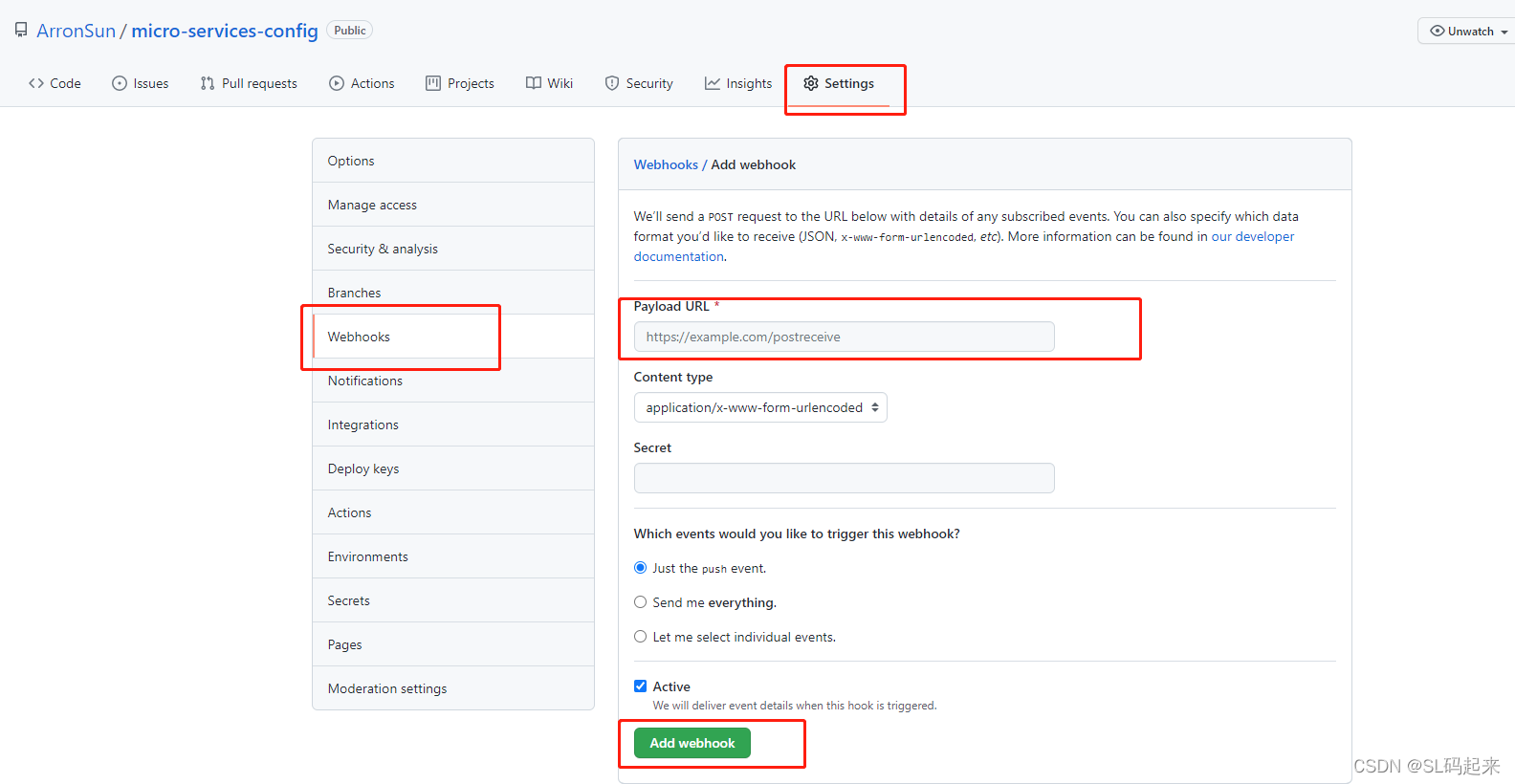Click the Security shield icon
1515x784 pixels.
click(x=612, y=83)
